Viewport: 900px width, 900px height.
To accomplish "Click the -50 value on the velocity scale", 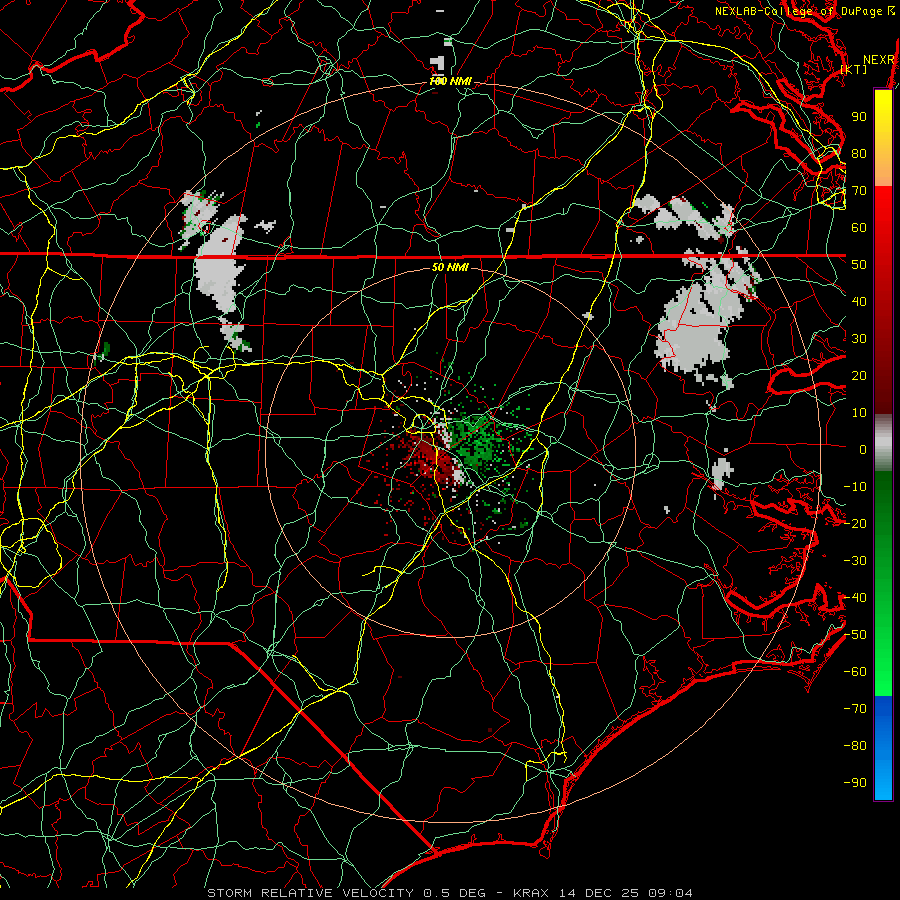I will point(855,634).
